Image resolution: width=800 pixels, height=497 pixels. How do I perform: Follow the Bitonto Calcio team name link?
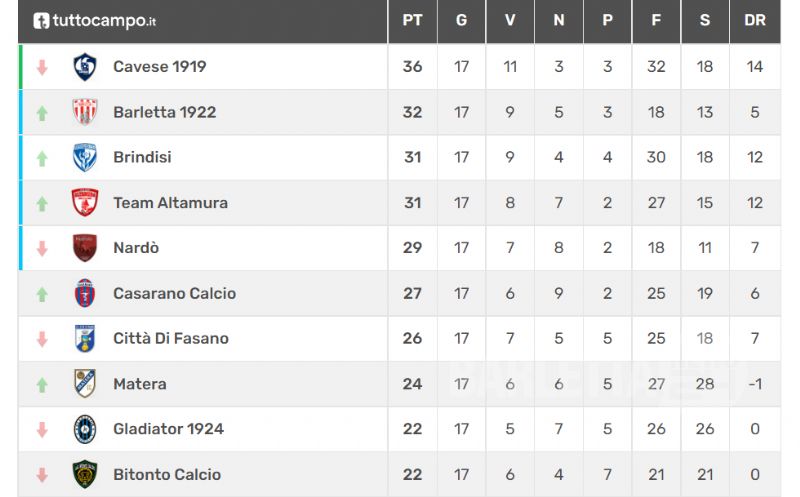[x=167, y=475]
